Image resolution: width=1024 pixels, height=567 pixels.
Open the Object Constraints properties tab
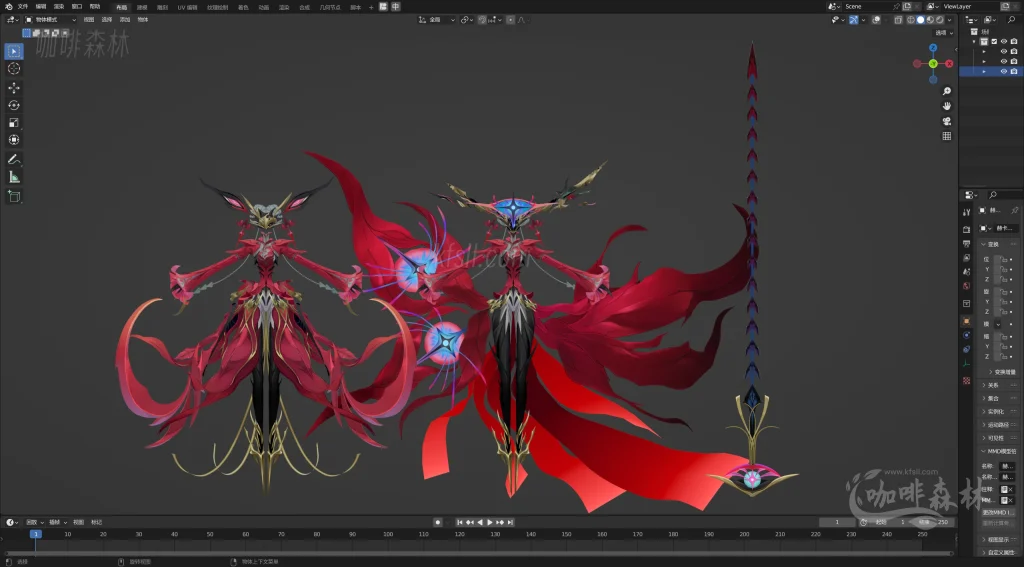[967, 349]
